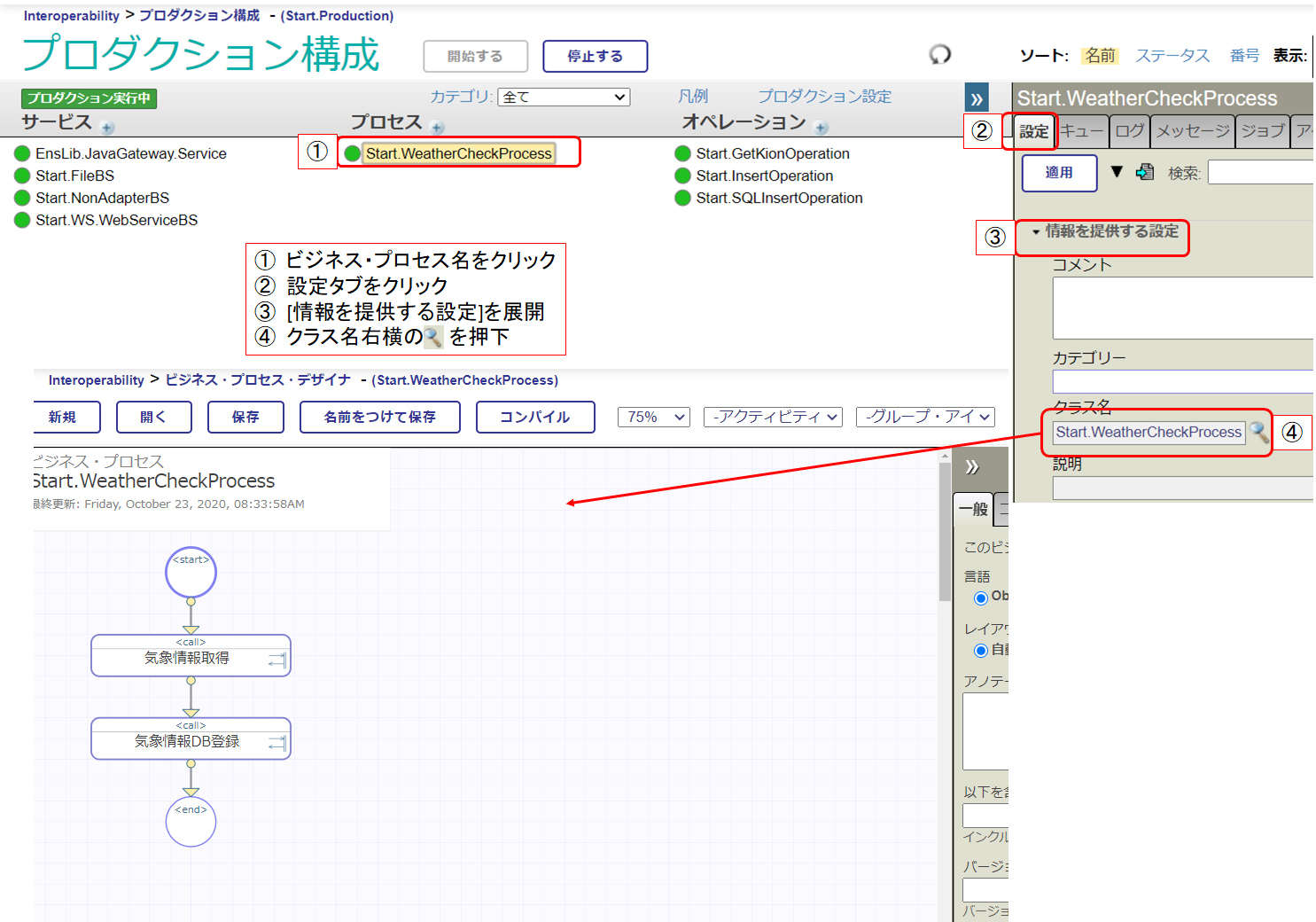Select the レイアウト 自動 radio button
Viewport: 1316px width, 922px height.
(x=981, y=651)
